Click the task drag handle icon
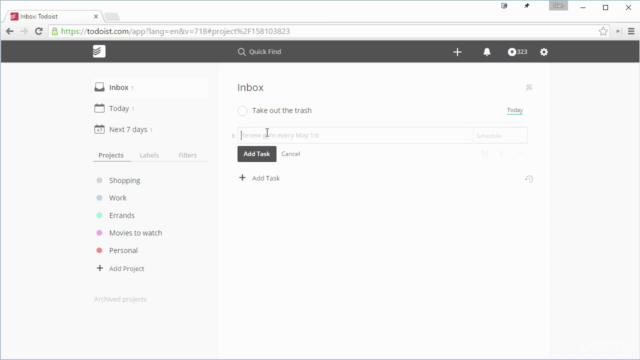 (x=233, y=136)
